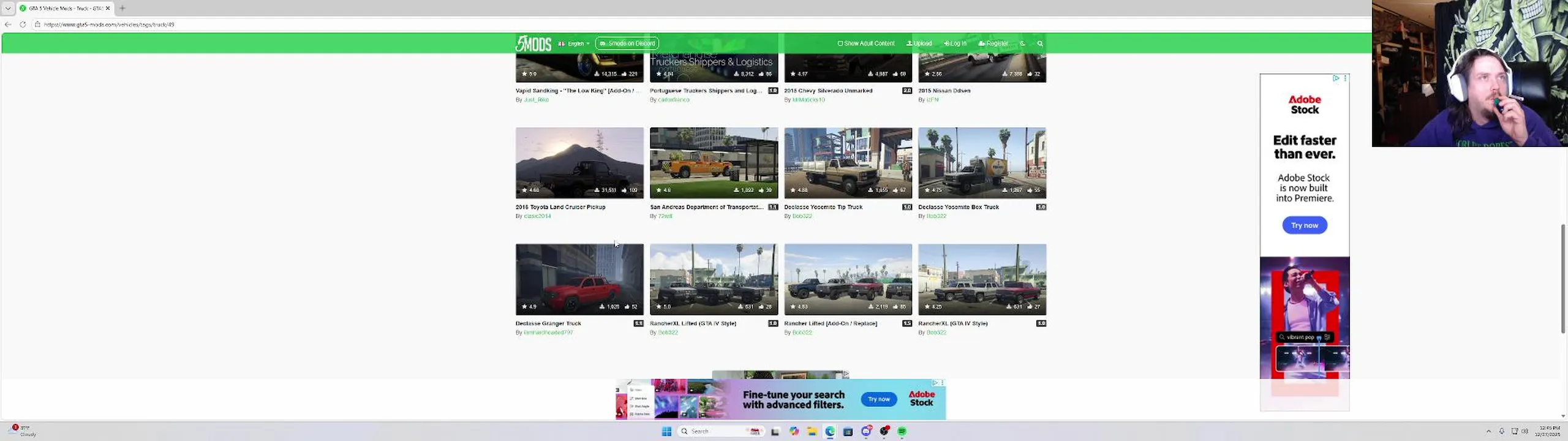Viewport: 1568px width, 441px height.
Task: Open the unlifted RancherXL (GTA IV Style) thumbnail
Action: click(x=982, y=279)
